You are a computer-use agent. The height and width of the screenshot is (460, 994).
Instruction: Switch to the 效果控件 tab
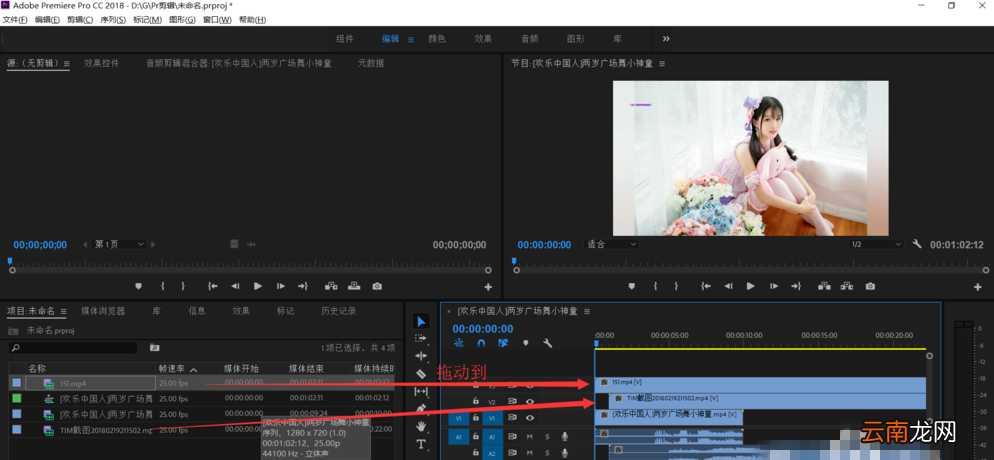pyautogui.click(x=101, y=63)
